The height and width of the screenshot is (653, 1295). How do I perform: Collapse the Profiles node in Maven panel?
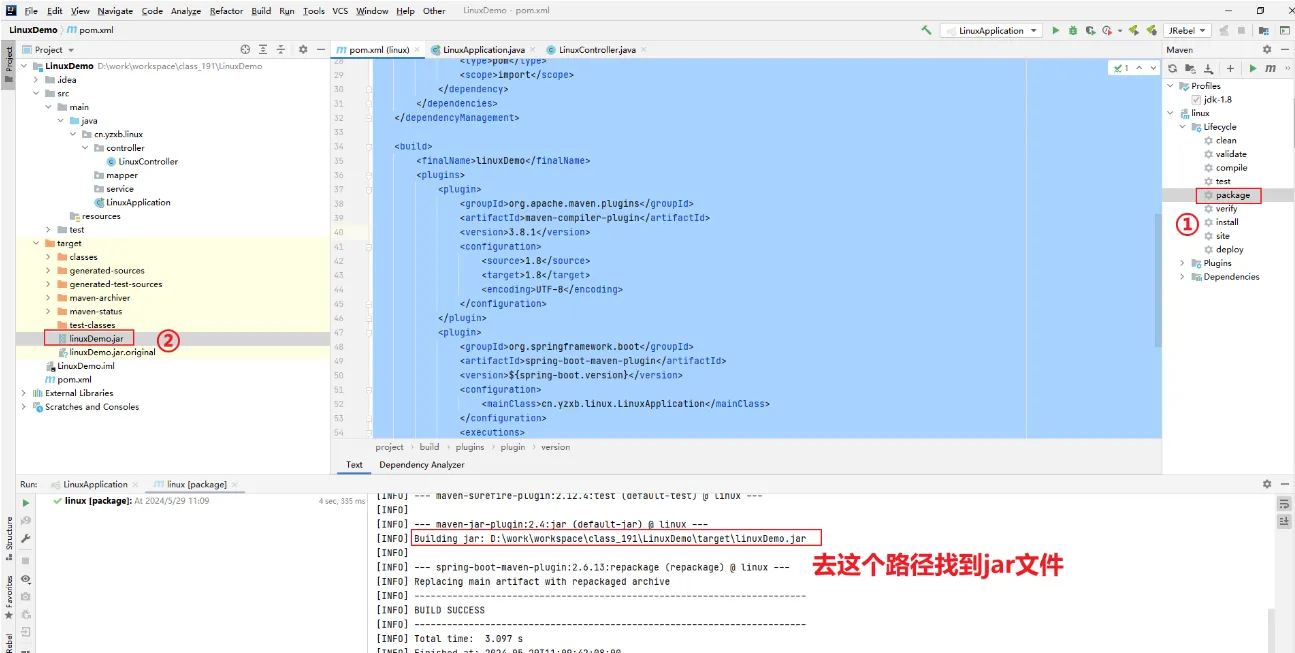click(1171, 86)
